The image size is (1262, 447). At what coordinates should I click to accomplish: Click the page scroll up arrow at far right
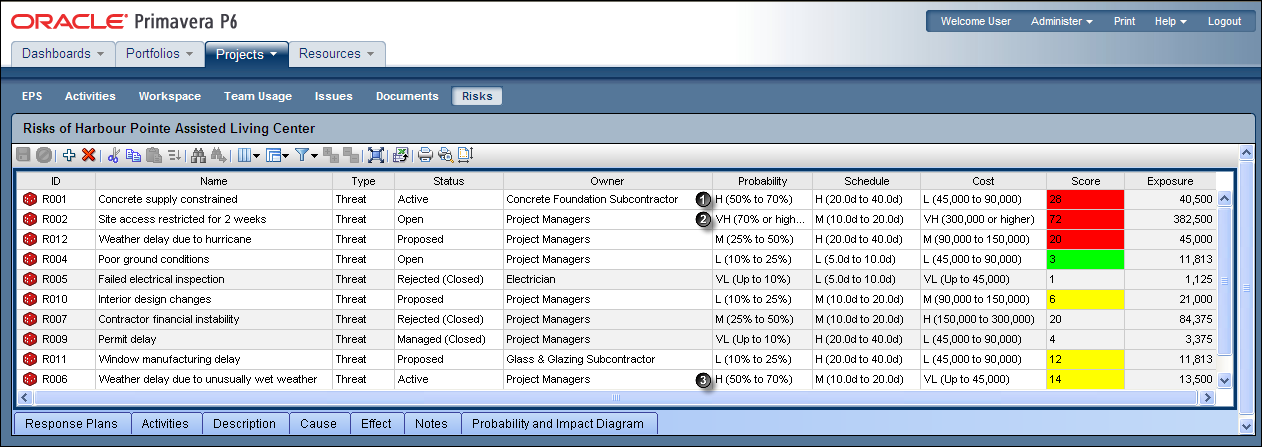pos(1246,153)
